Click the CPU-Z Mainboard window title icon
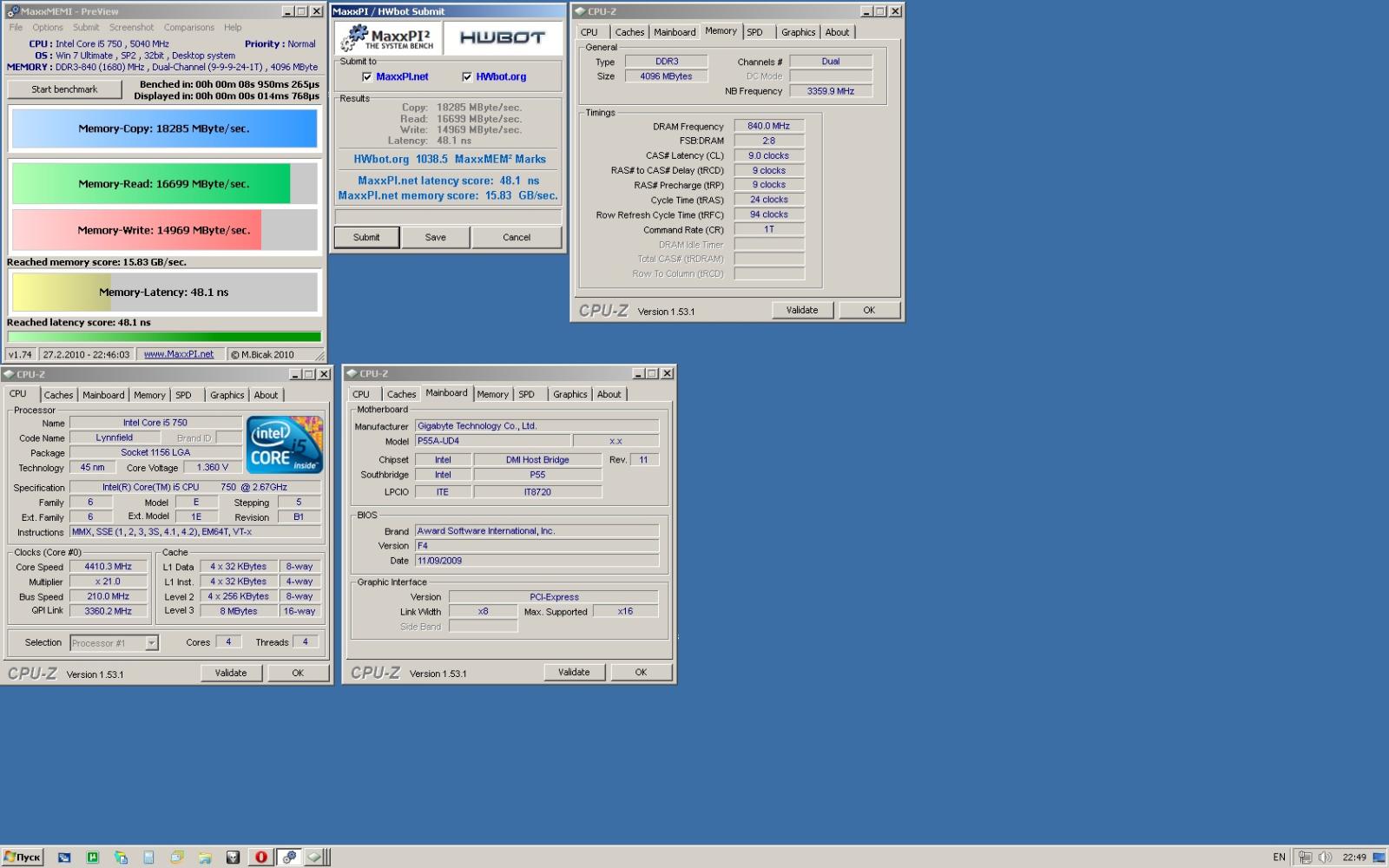1389x868 pixels. (x=352, y=373)
